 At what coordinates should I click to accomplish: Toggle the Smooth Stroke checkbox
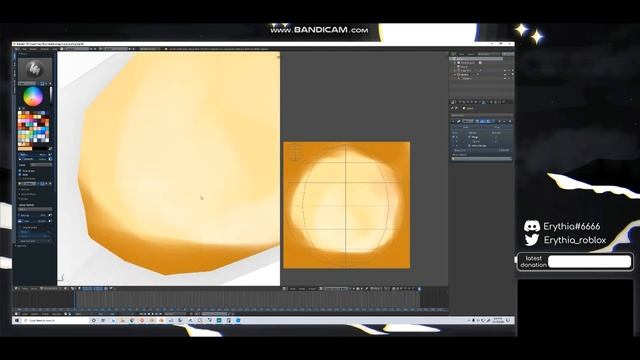tap(20, 227)
